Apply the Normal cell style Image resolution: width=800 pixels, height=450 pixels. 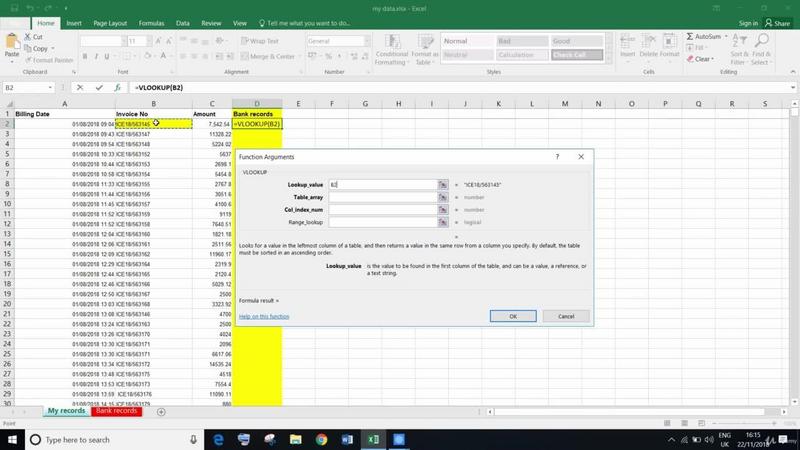[x=467, y=41]
